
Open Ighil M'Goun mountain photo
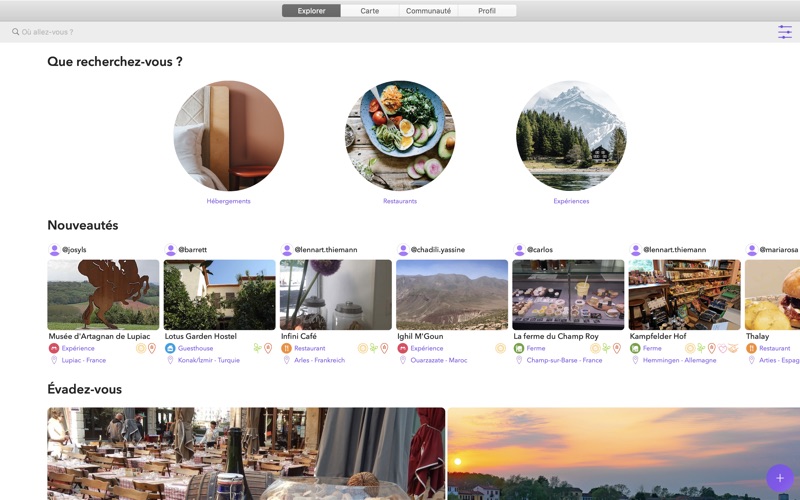tap(452, 294)
